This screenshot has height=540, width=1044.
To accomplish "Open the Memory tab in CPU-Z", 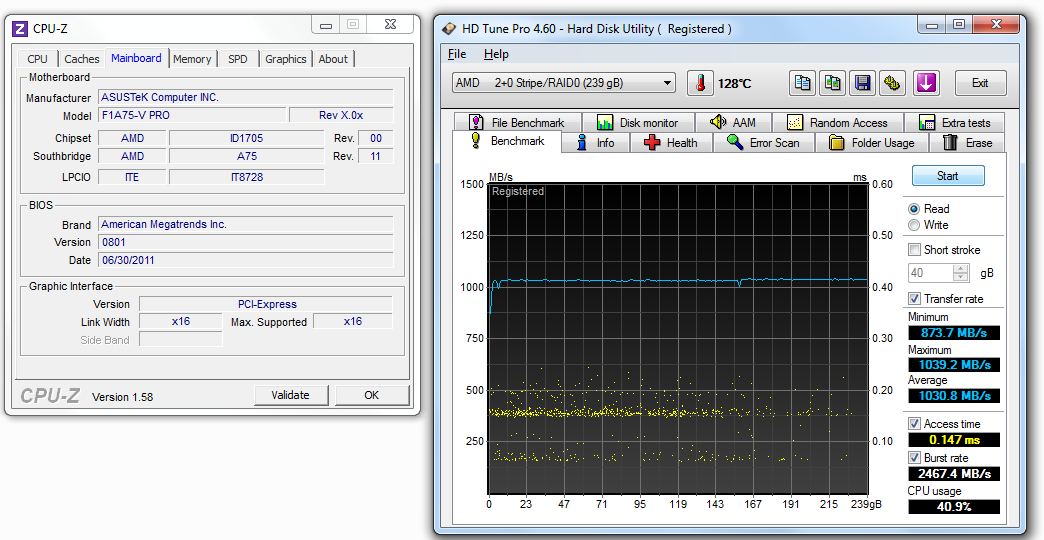I will [x=192, y=59].
